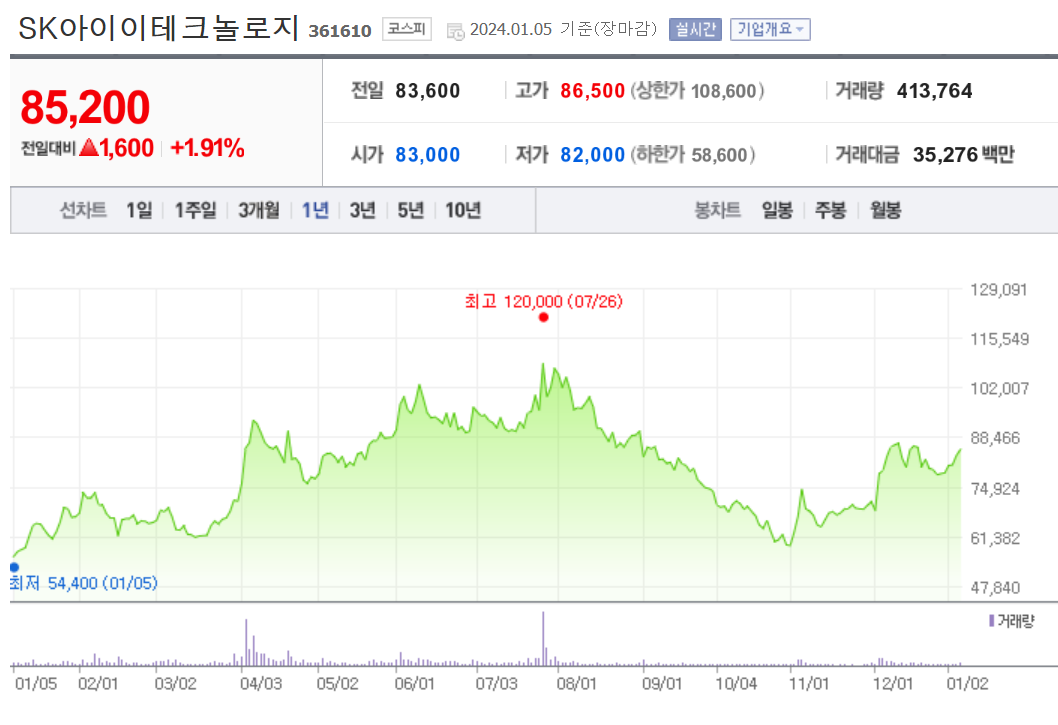Select the 5년 line chart tab
Viewport: 1058px width, 725px height.
[x=410, y=210]
